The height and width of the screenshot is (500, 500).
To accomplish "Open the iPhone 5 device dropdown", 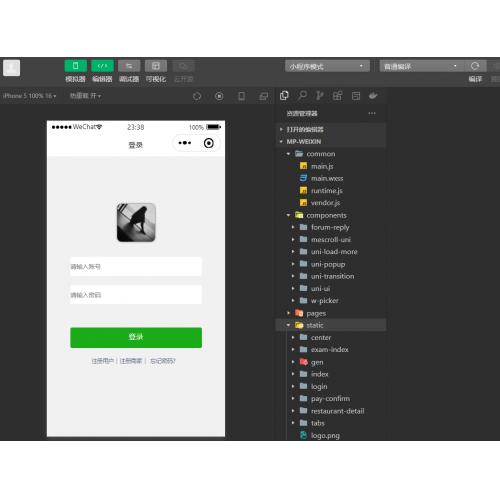I will pos(29,96).
